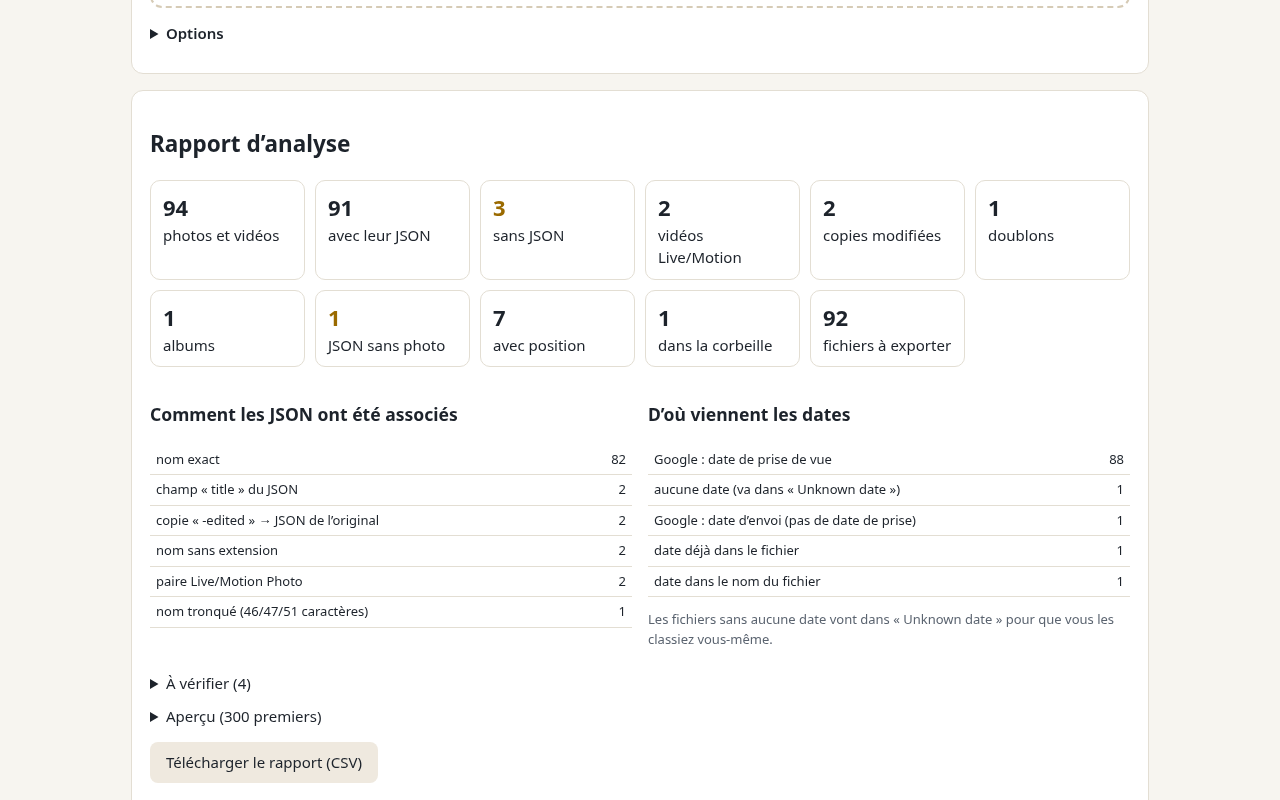Select row "nom tronqué (46/47/51 caractères)"
The width and height of the screenshot is (1280, 800).
[x=391, y=612]
